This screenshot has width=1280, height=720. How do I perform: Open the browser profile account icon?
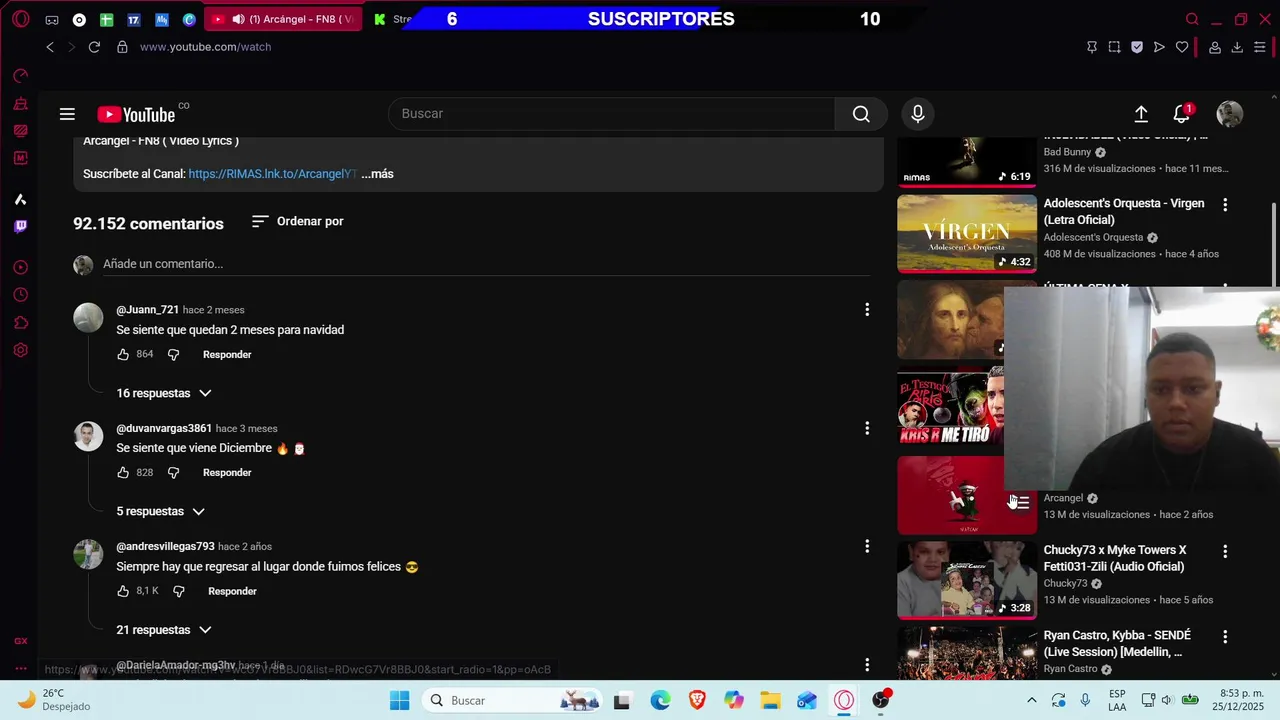pos(1215,47)
